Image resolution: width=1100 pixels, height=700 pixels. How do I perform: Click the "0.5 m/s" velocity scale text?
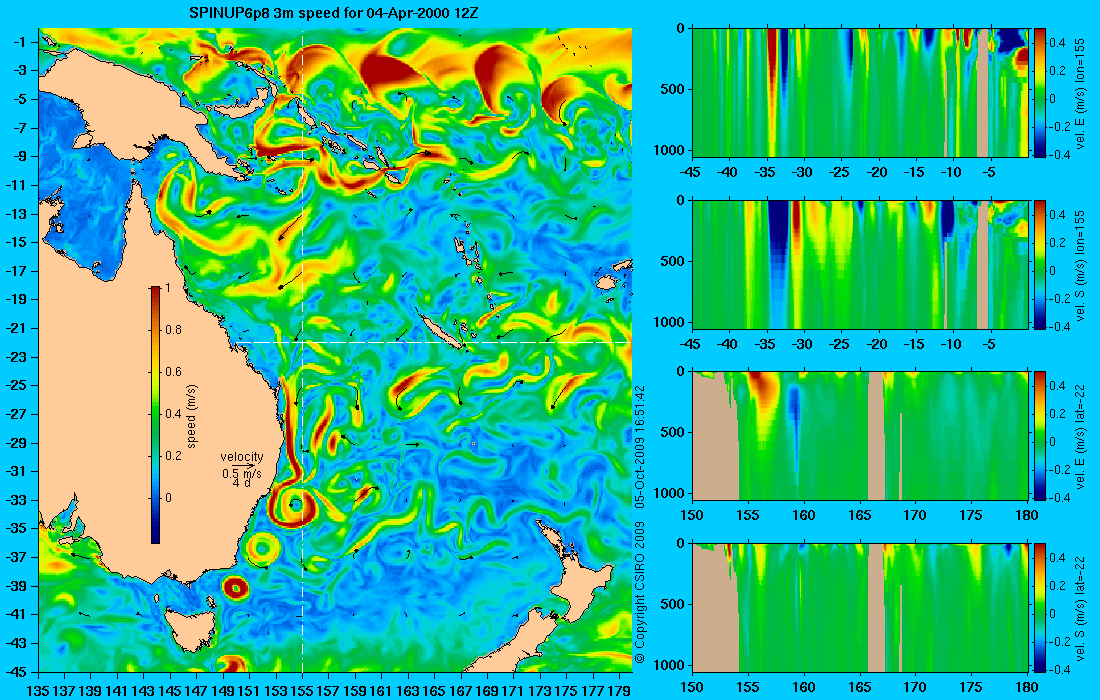pyautogui.click(x=241, y=473)
